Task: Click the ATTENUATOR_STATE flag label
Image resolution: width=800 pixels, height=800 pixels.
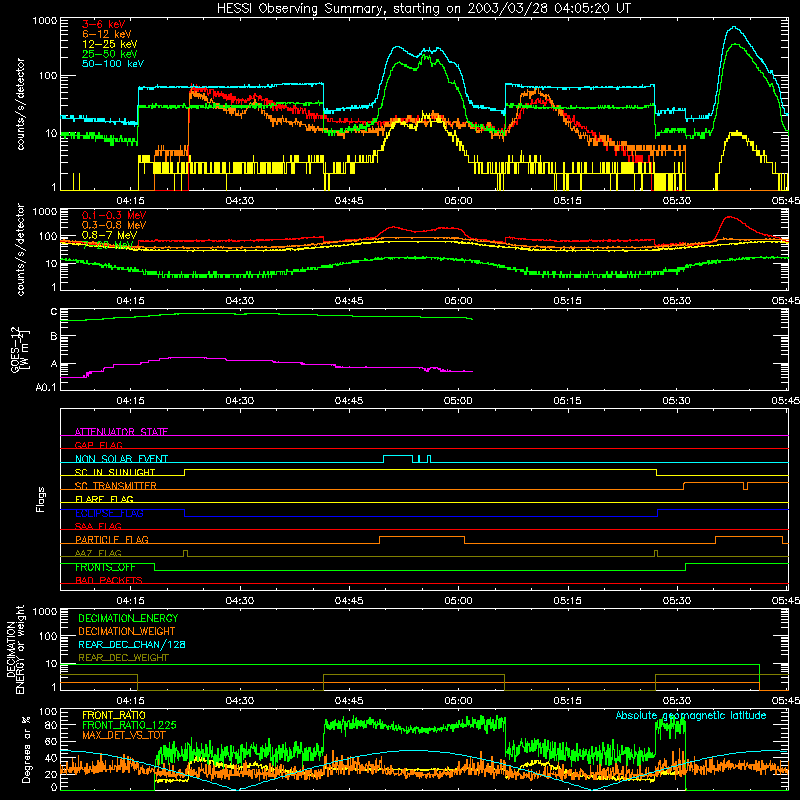Action: pyautogui.click(x=121, y=432)
